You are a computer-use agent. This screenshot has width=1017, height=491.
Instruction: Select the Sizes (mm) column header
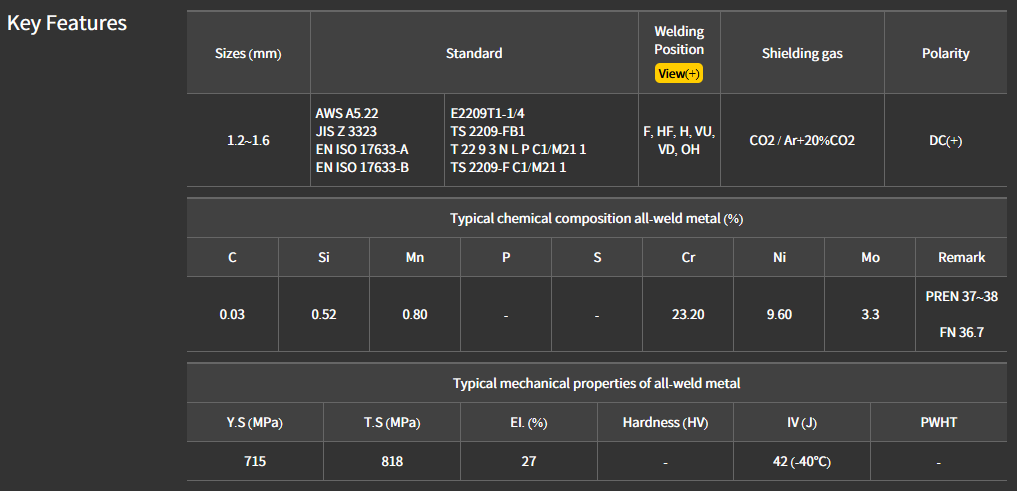[248, 54]
